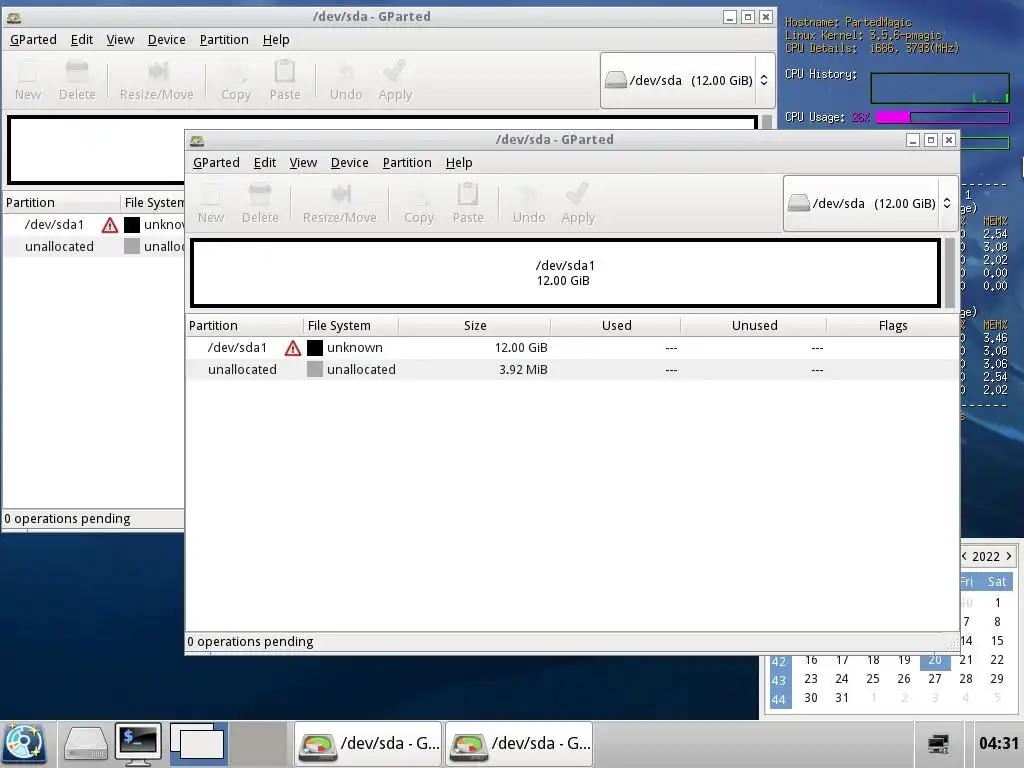The width and height of the screenshot is (1024, 768).
Task: Click week 43 number in calendar
Action: pyautogui.click(x=778, y=680)
